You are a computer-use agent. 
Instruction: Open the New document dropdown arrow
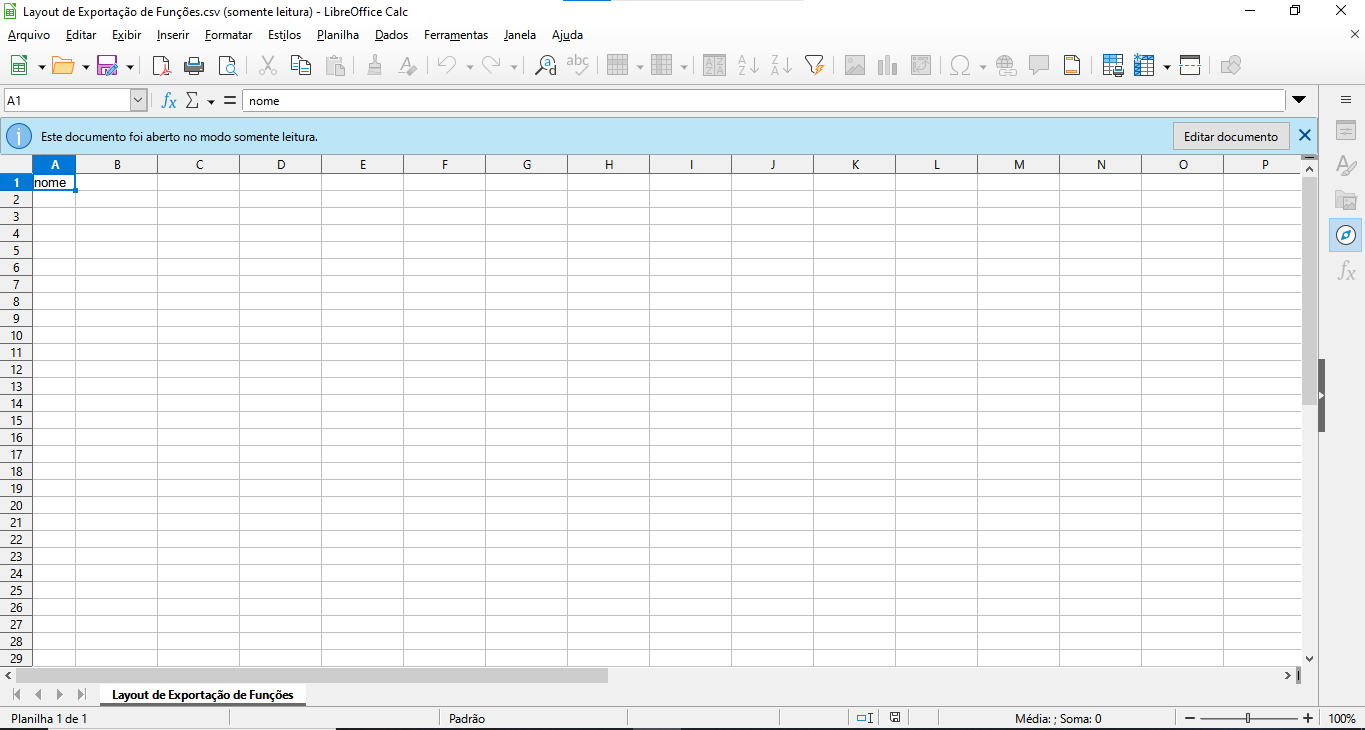pyautogui.click(x=41, y=67)
